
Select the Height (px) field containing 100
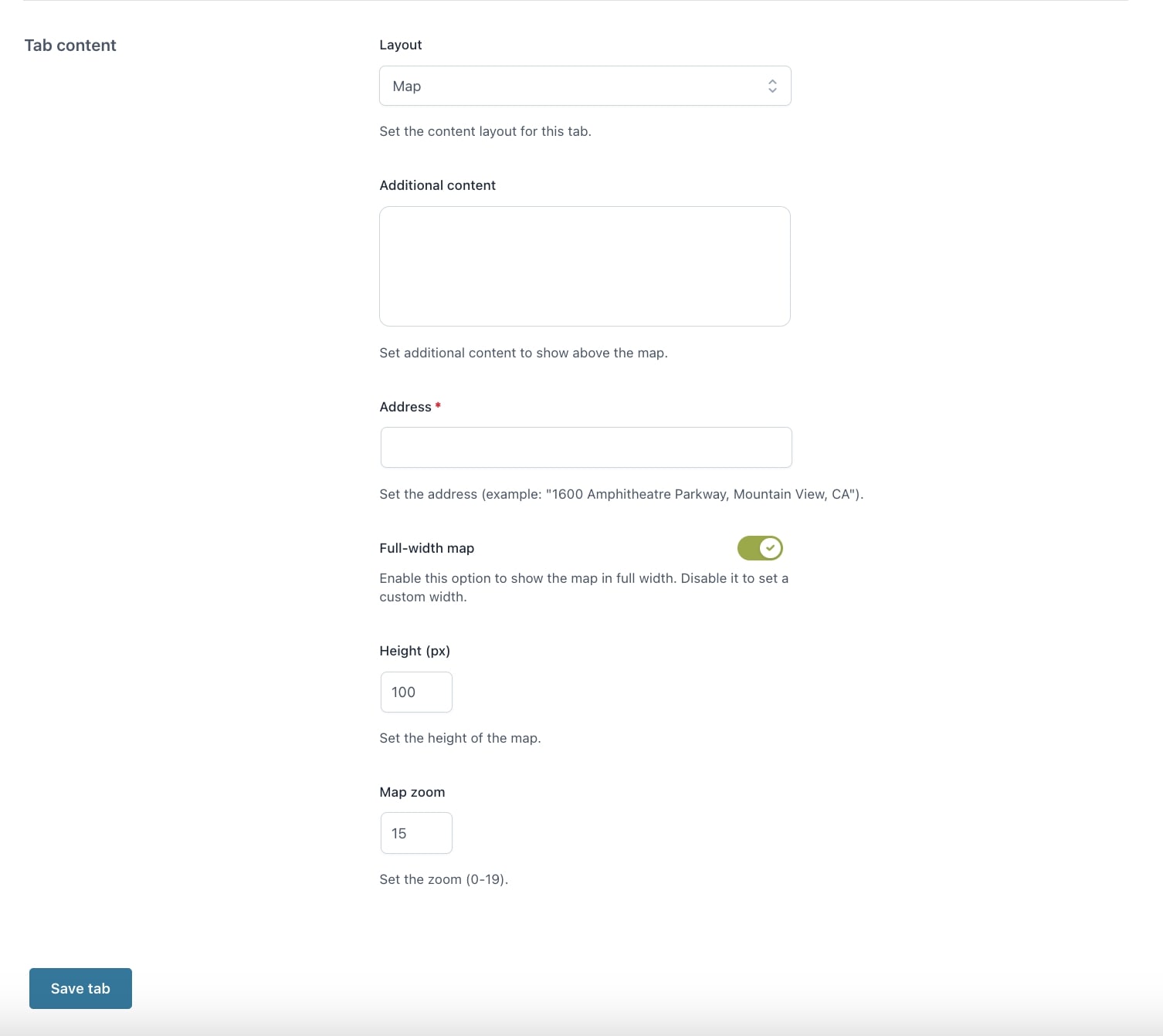click(416, 692)
